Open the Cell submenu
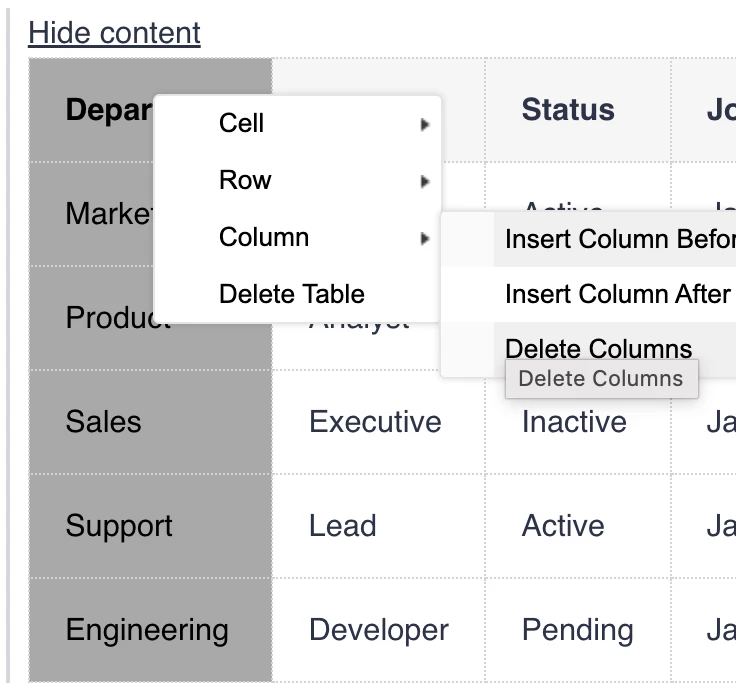The image size is (736, 696). coord(241,123)
